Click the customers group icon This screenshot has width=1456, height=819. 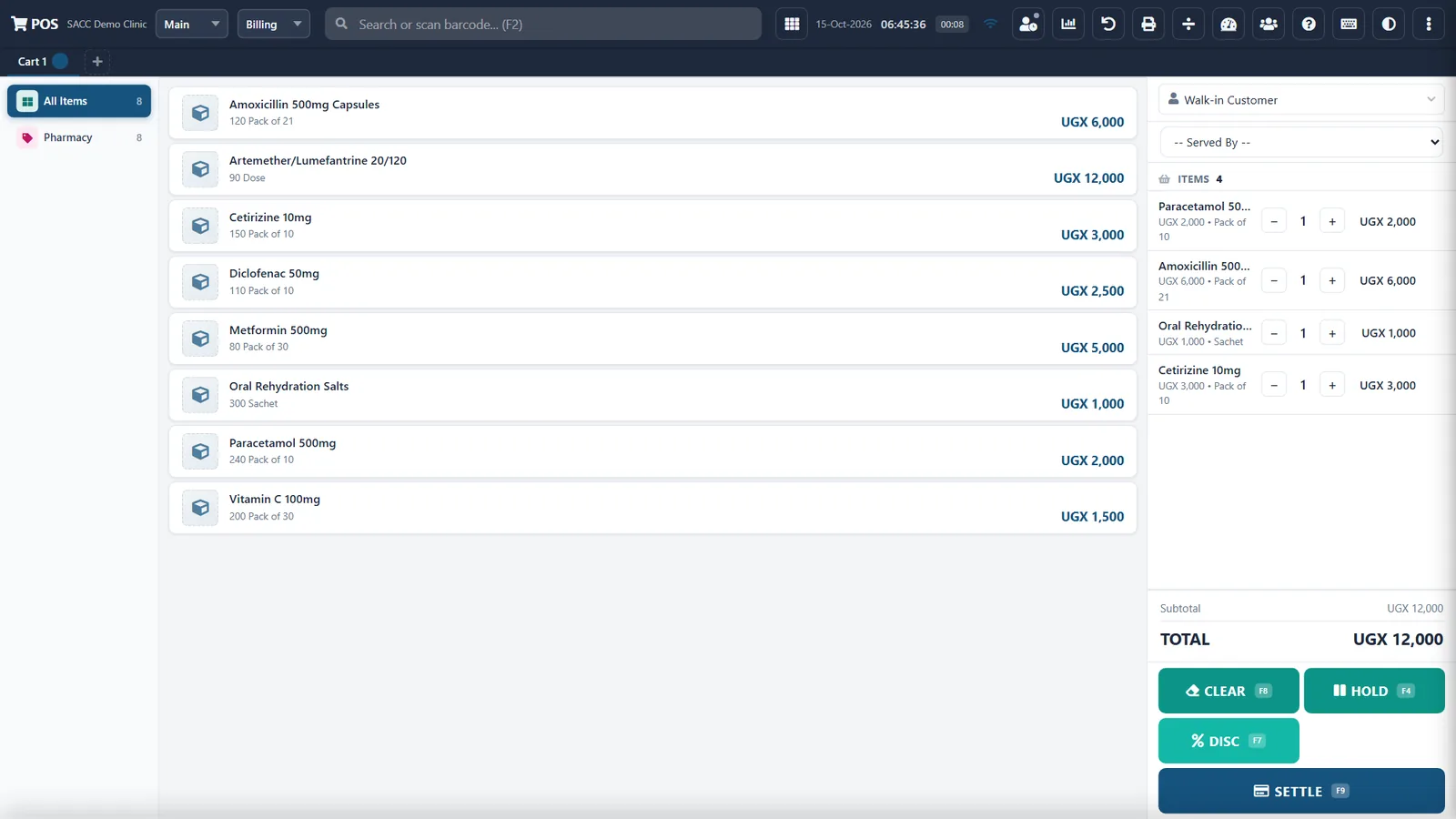point(1269,25)
